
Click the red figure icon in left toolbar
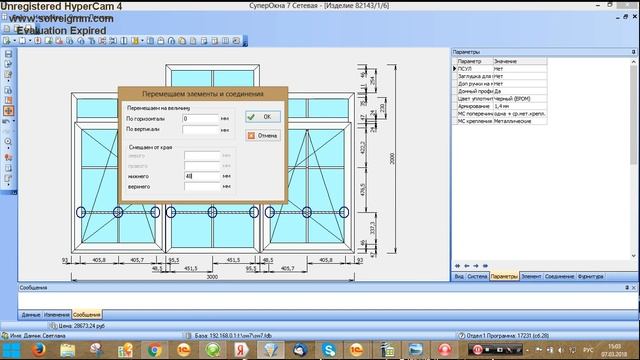(x=8, y=157)
